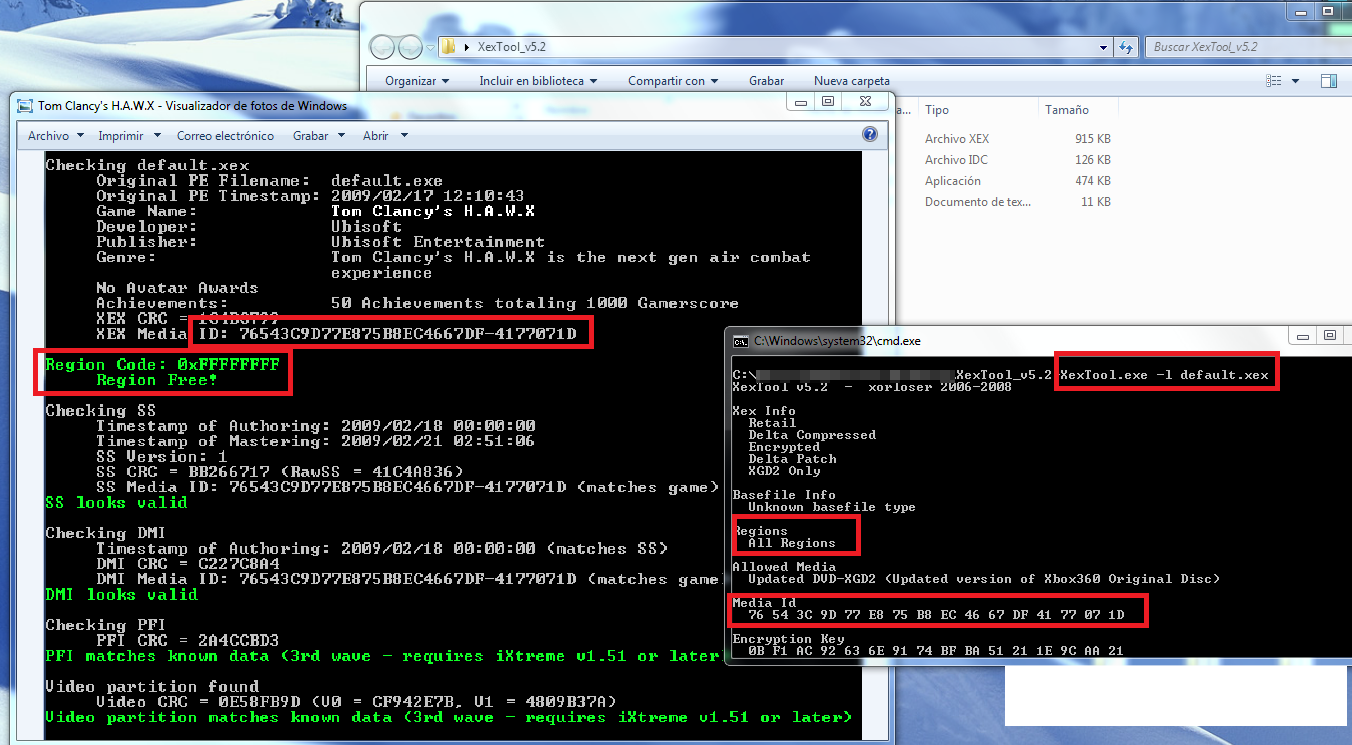Screen dimensions: 1352x745
Task: Click the Explorer forward navigation arrow
Action: coord(410,47)
